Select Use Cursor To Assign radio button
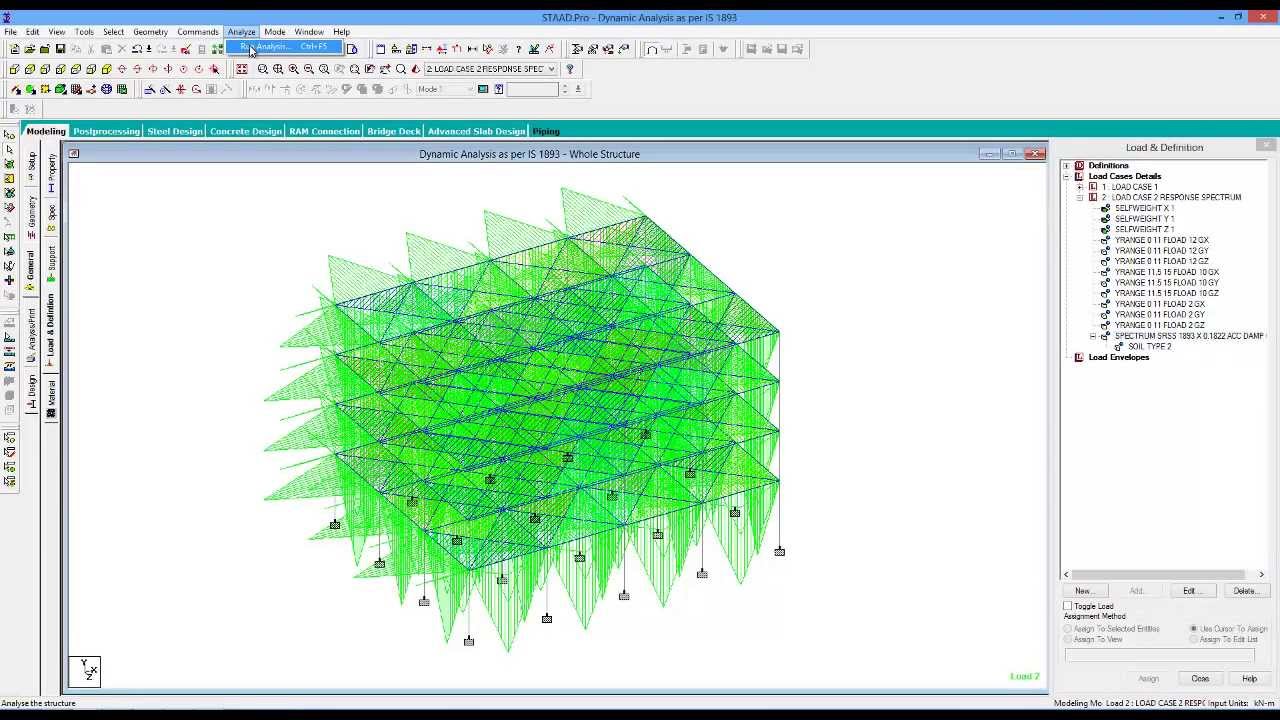Viewport: 1280px width, 720px height. pyautogui.click(x=1194, y=629)
